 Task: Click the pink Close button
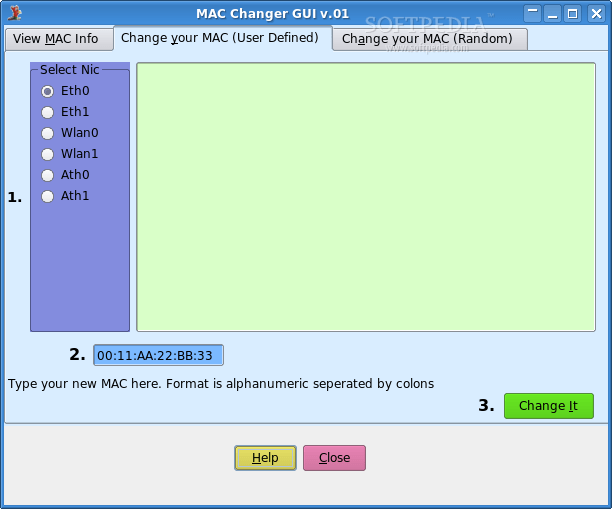pyautogui.click(x=334, y=458)
